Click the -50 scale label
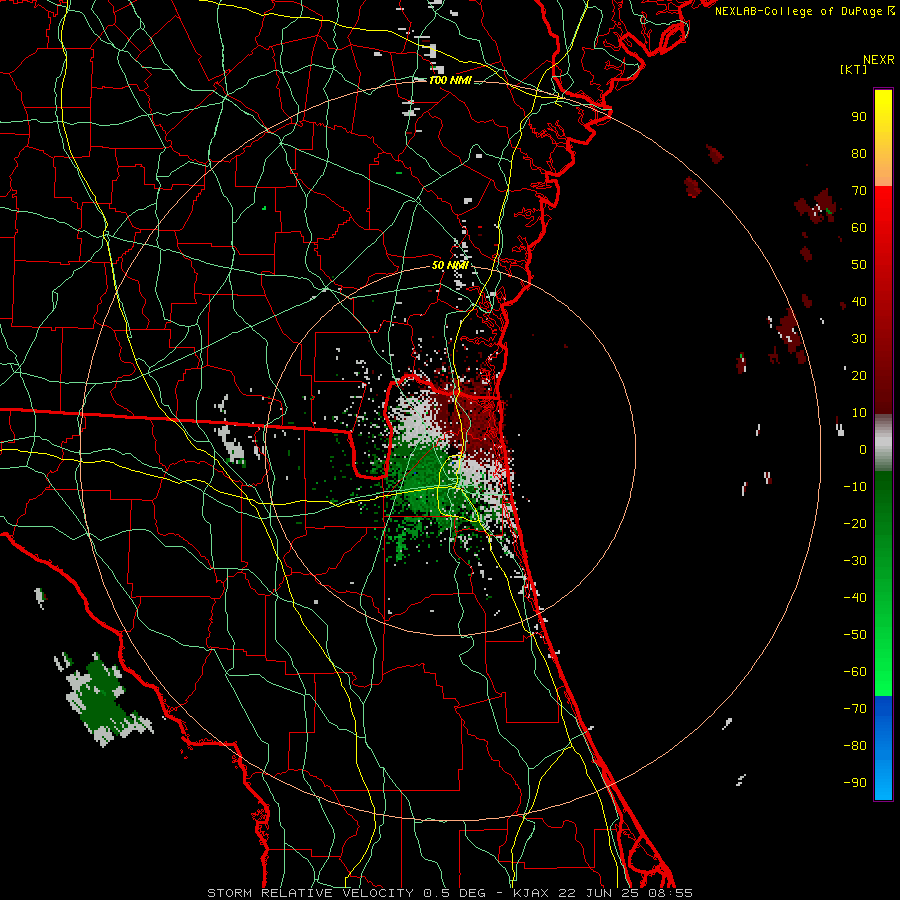The height and width of the screenshot is (900, 900). tap(855, 635)
